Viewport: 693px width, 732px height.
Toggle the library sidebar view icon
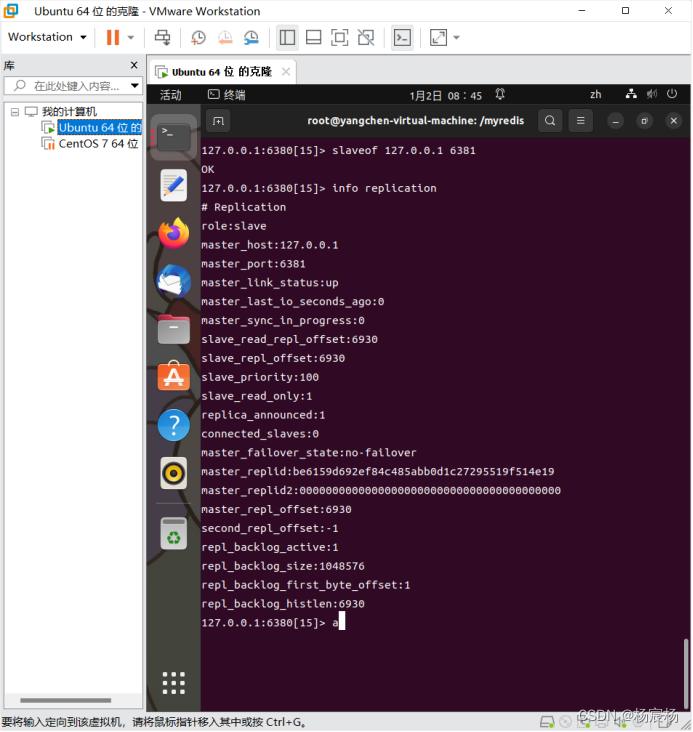coord(287,37)
